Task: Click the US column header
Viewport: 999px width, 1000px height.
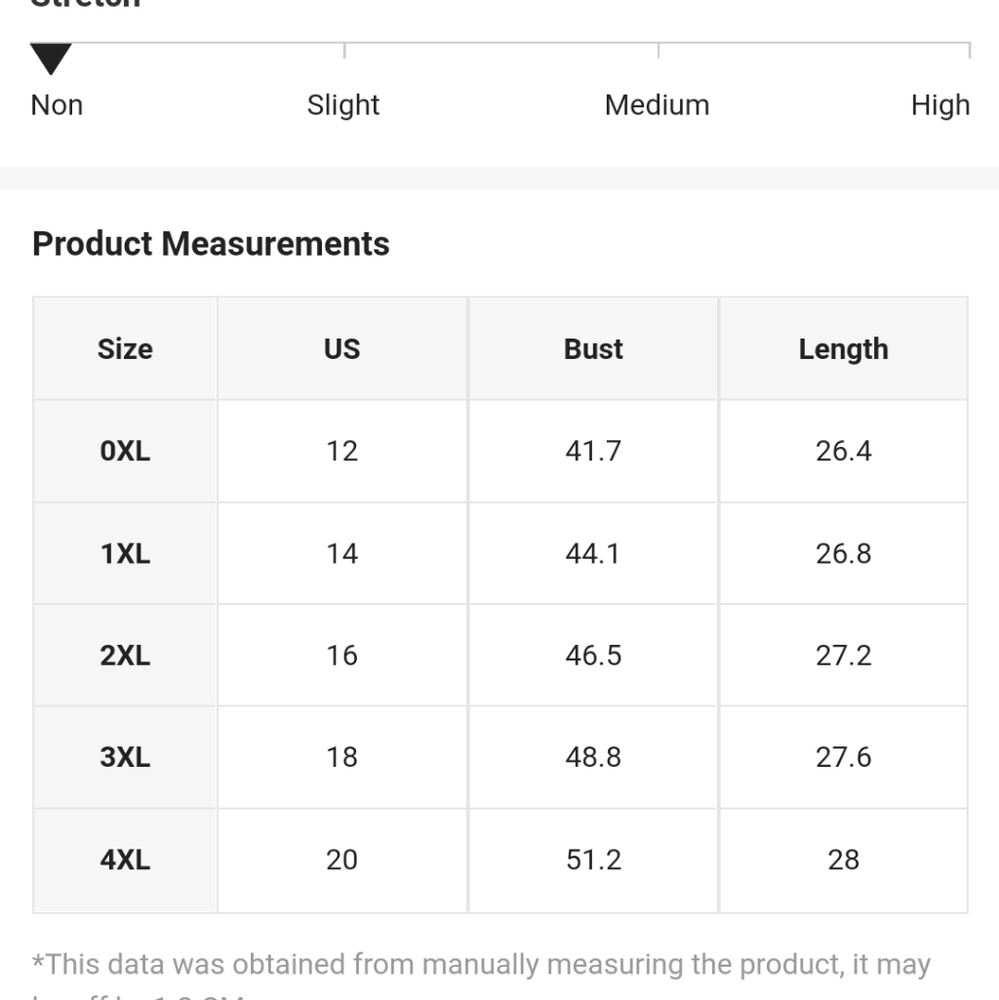Action: (342, 349)
